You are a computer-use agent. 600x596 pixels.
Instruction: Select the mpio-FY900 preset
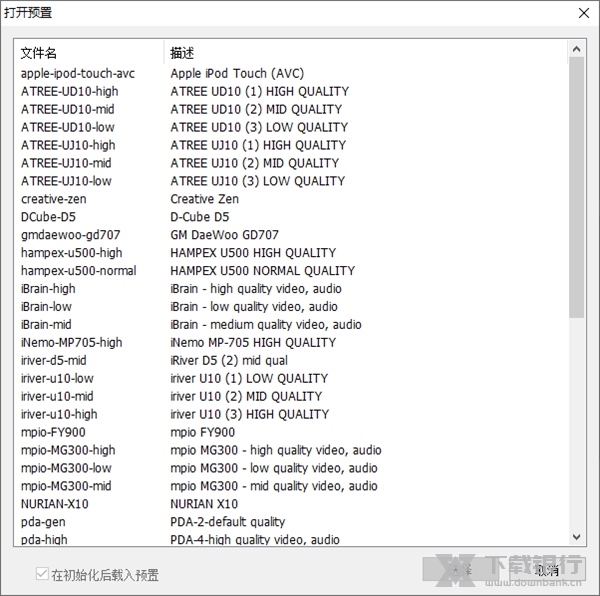pyautogui.click(x=54, y=432)
